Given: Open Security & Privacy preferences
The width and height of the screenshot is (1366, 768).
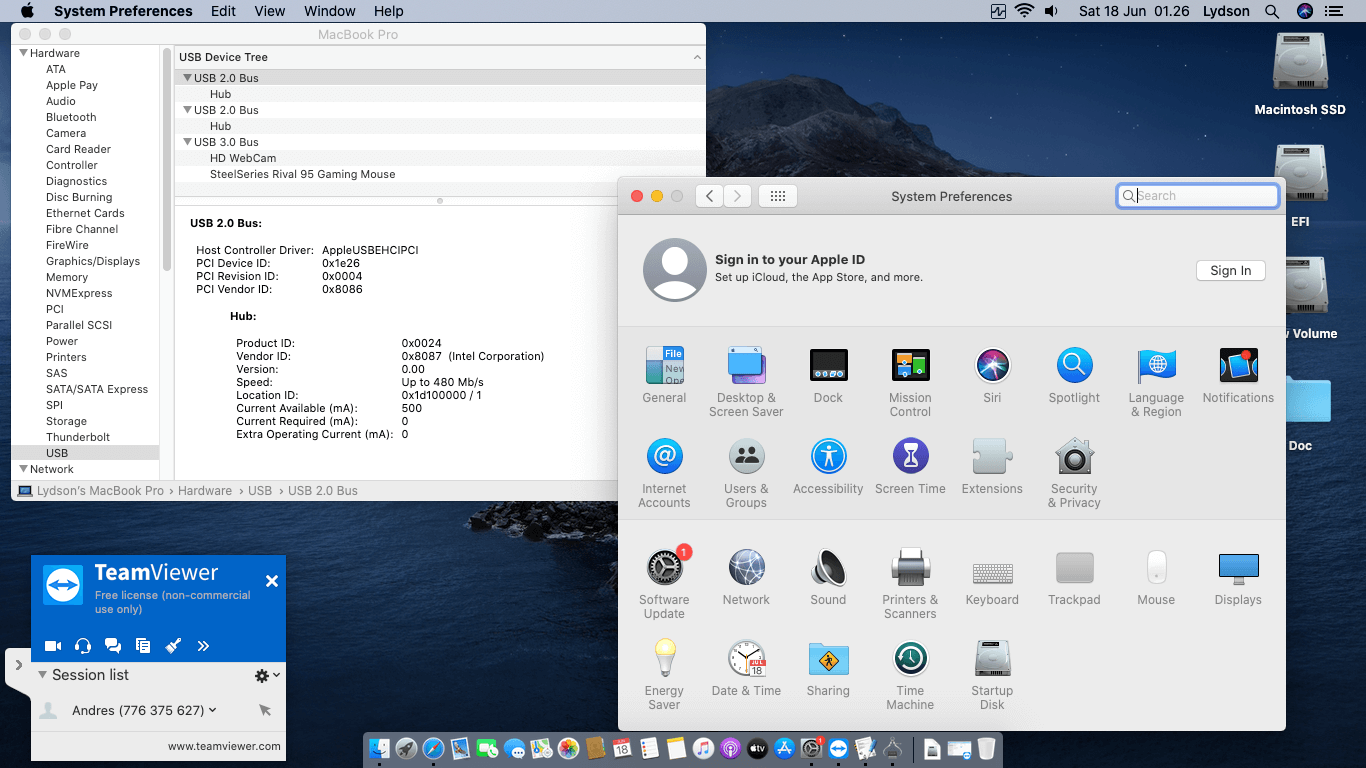Looking at the screenshot, I should tap(1074, 457).
